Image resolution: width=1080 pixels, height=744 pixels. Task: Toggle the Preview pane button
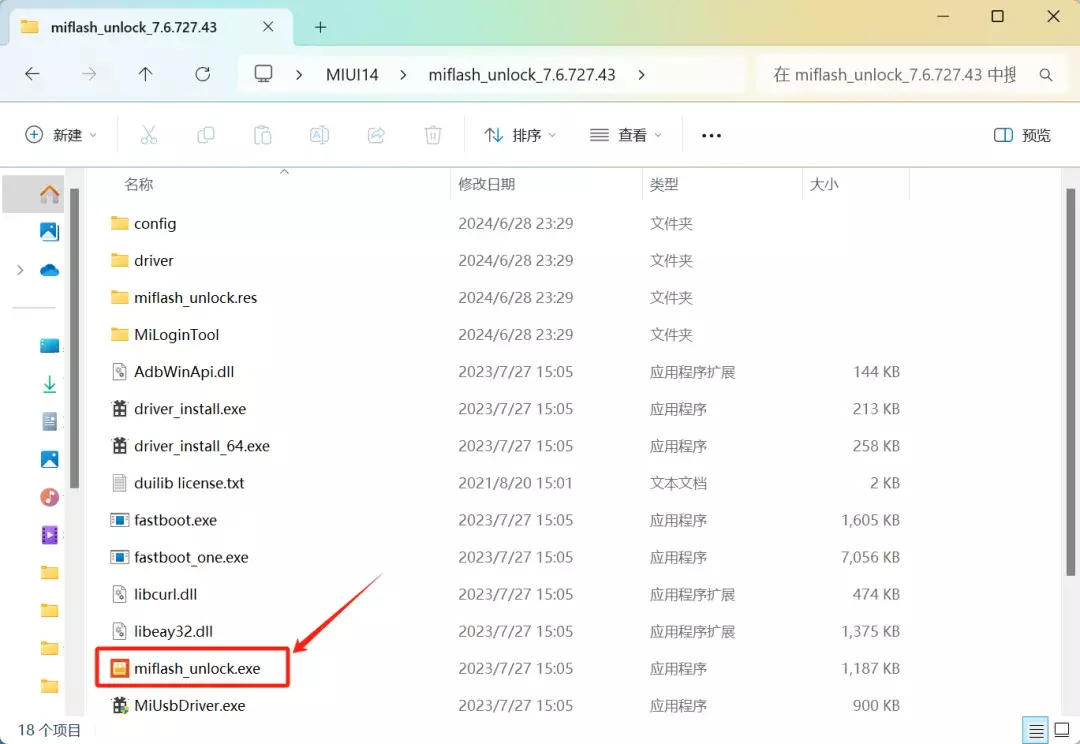[1022, 135]
